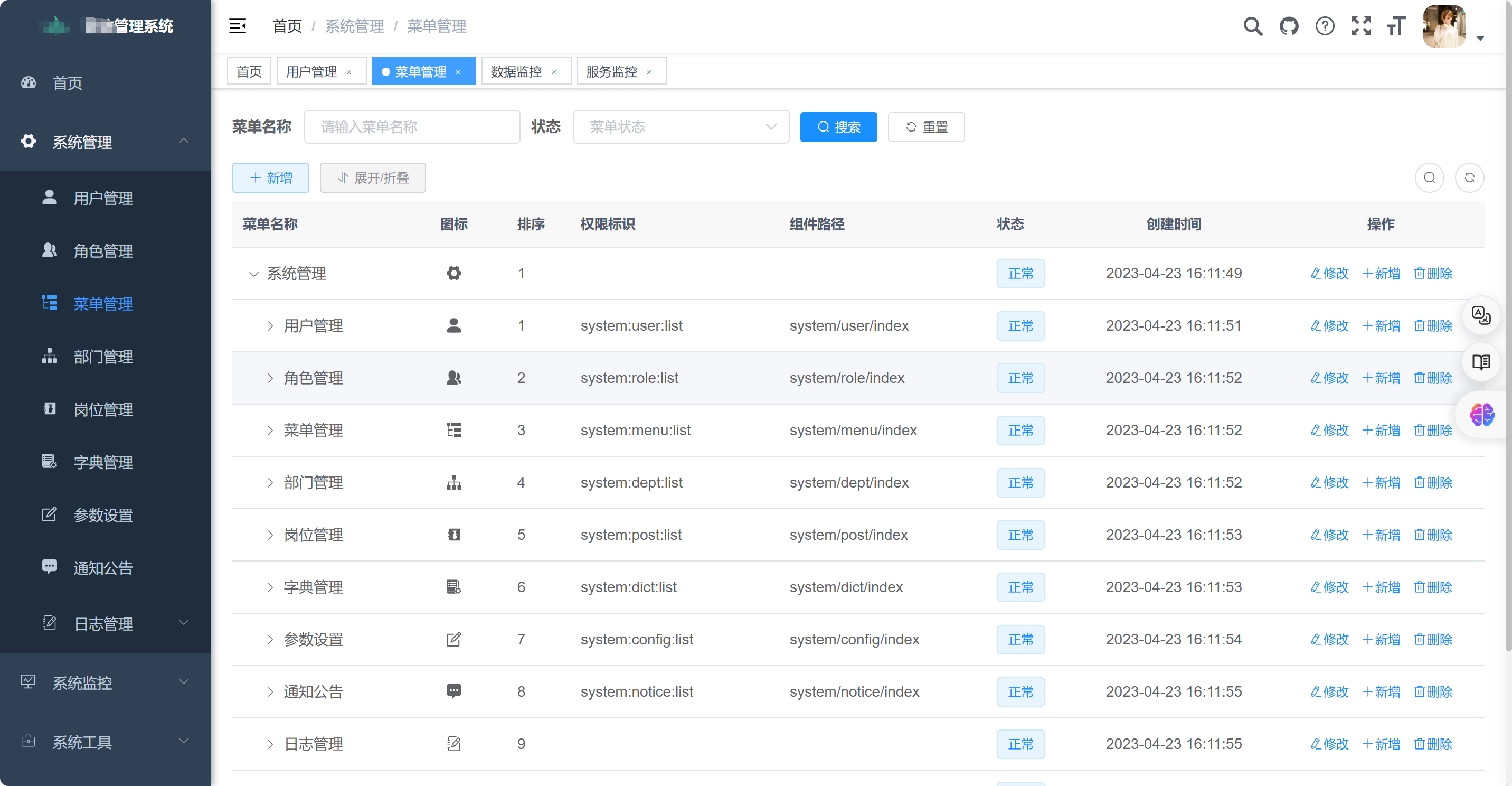Open the 菜单状态 dropdown

[681, 127]
